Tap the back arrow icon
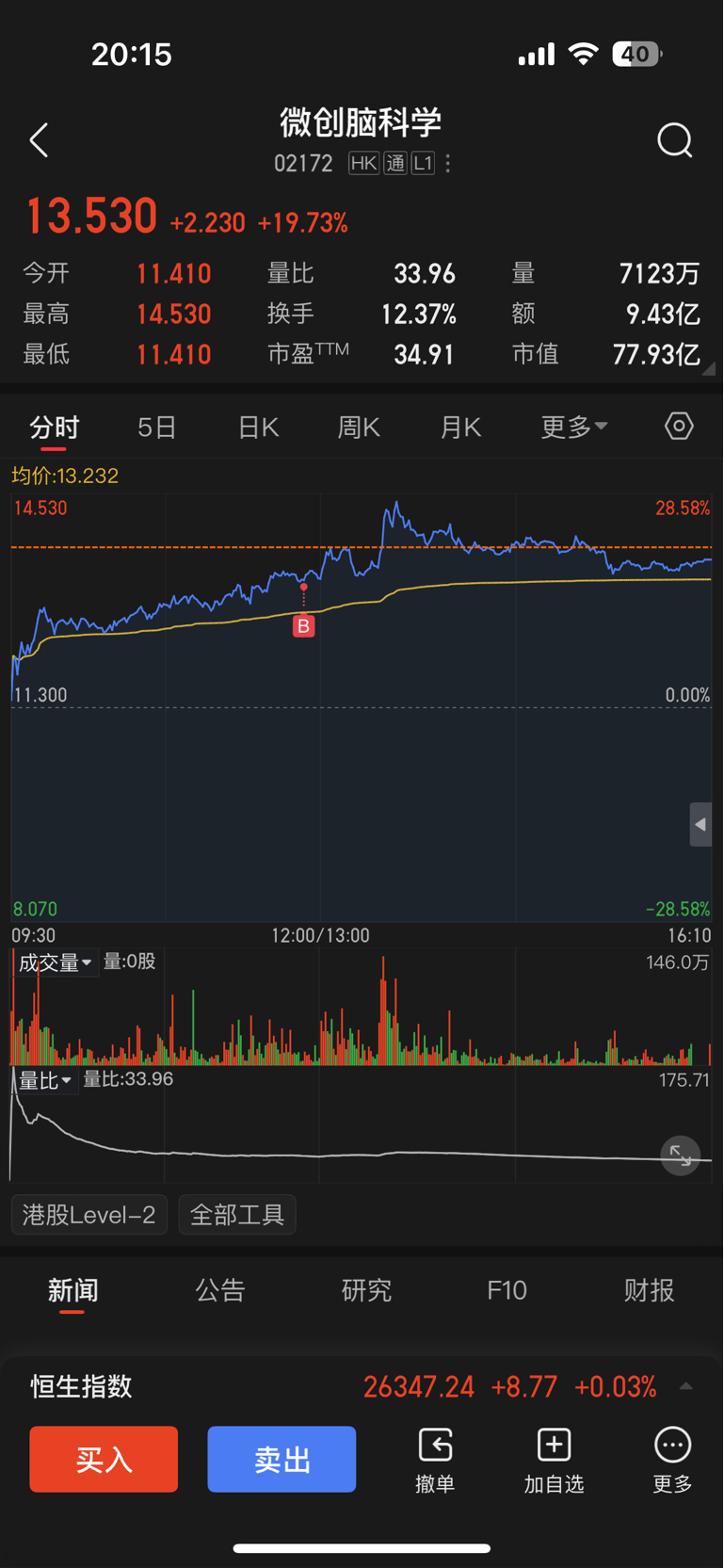This screenshot has width=724, height=1568. tap(39, 140)
